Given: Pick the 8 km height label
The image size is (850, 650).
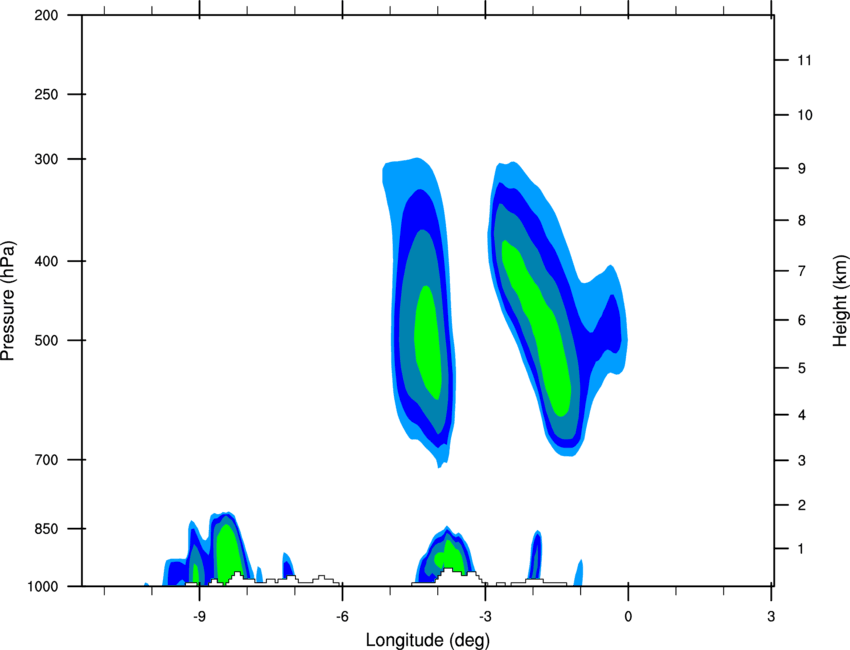Looking at the screenshot, I should (x=801, y=221).
